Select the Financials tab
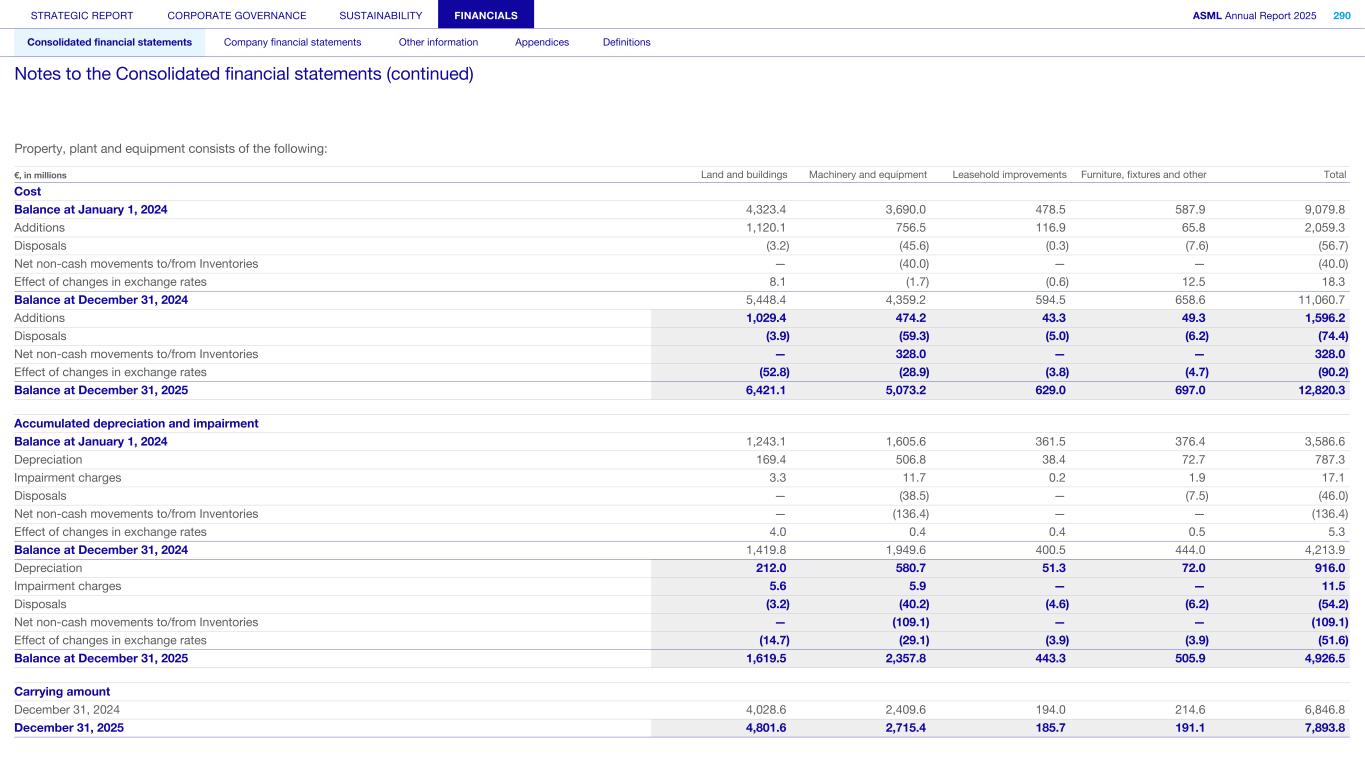Screen dimensions: 1365x769 click(485, 16)
